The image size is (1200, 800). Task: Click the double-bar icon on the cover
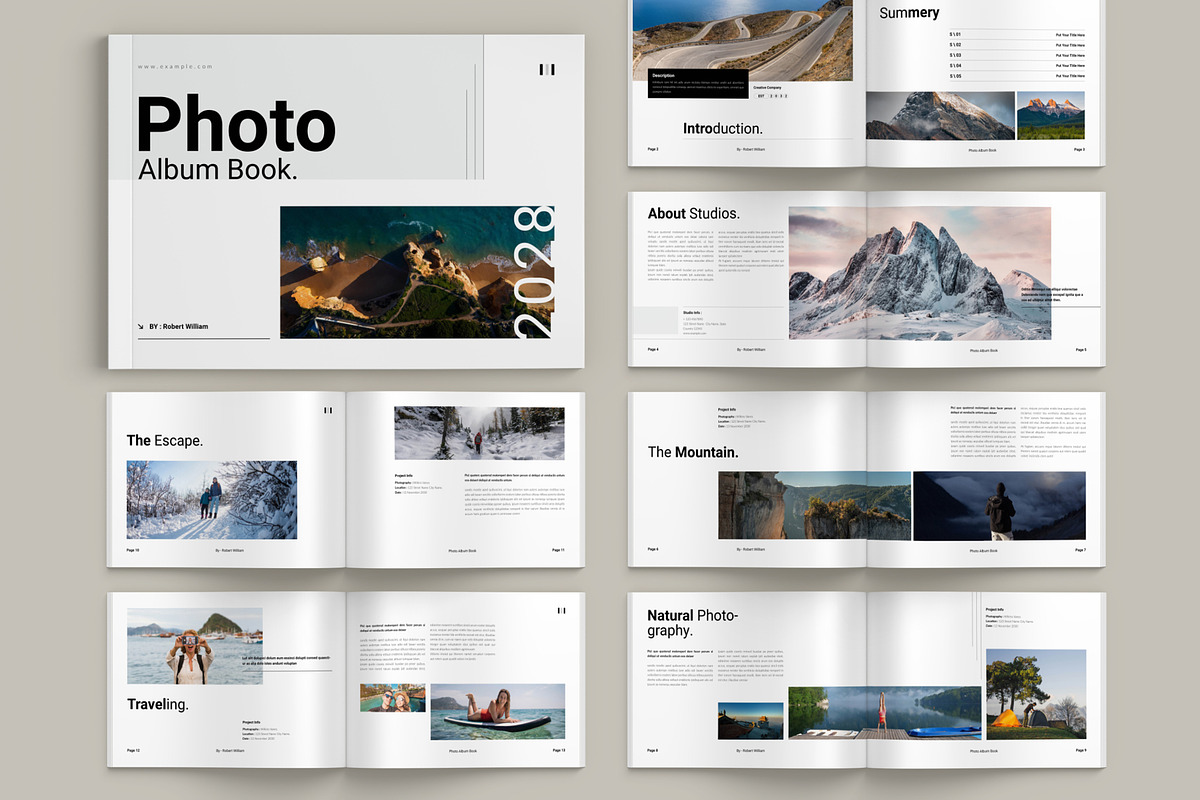(x=546, y=69)
